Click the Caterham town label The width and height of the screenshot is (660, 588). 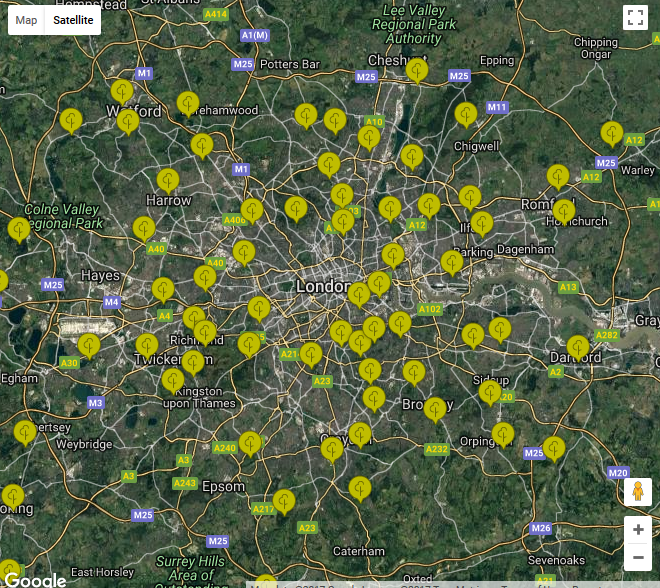359,551
